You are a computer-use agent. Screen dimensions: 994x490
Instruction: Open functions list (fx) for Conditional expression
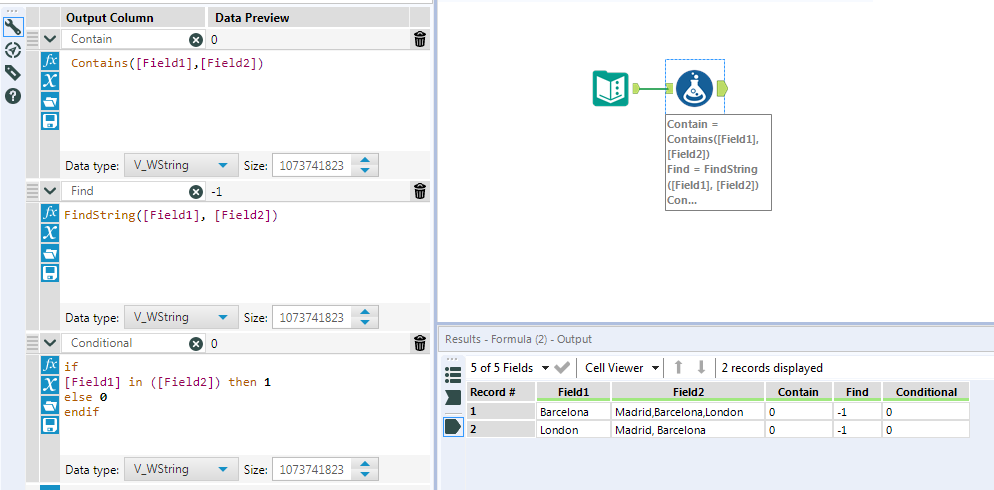coord(50,365)
